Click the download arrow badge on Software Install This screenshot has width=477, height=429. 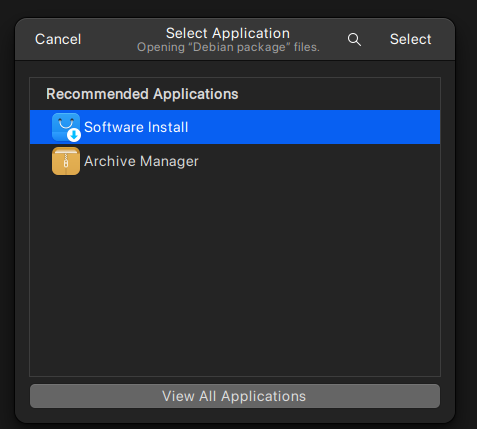74,135
